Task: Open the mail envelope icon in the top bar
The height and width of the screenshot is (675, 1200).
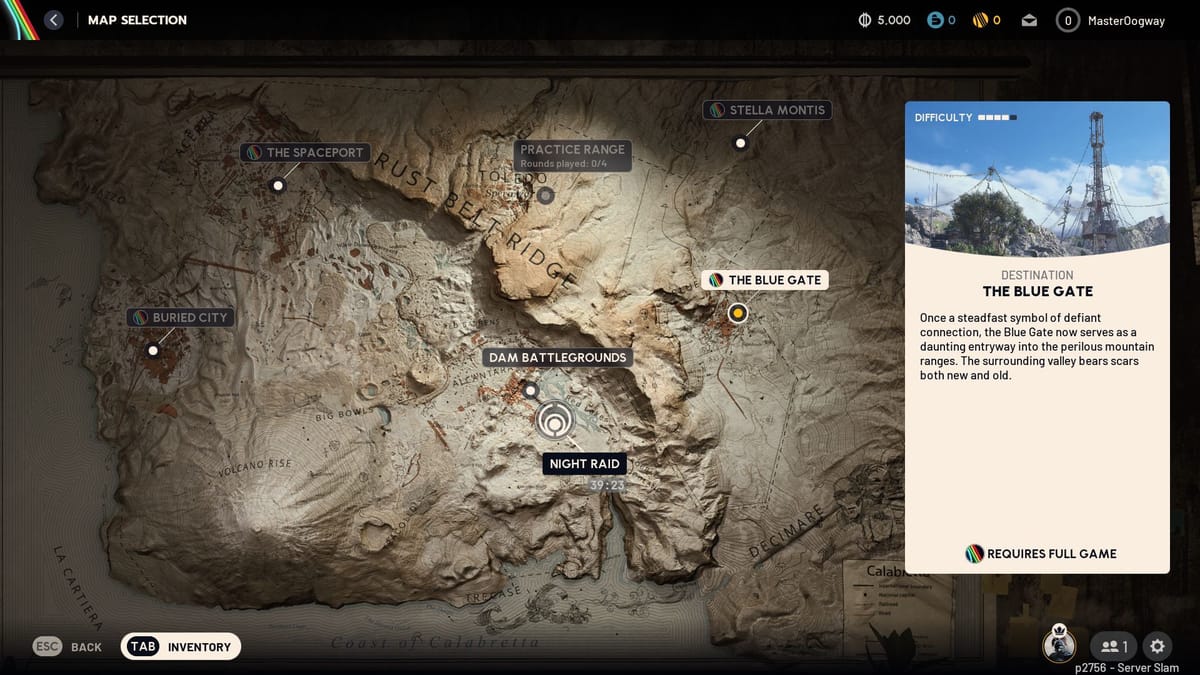Action: coord(1030,19)
